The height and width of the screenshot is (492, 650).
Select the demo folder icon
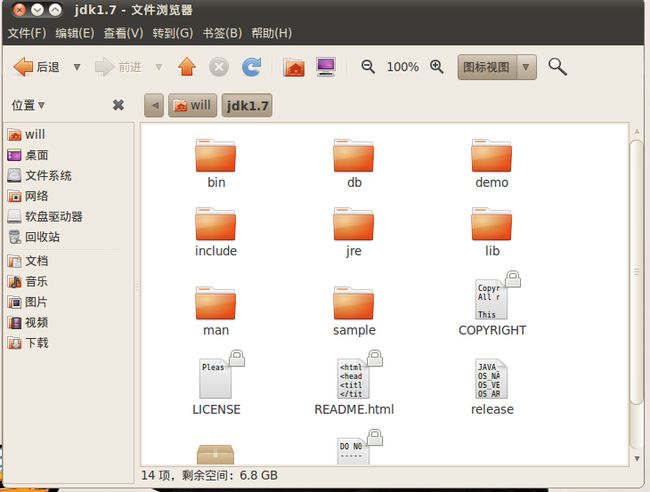pyautogui.click(x=492, y=155)
